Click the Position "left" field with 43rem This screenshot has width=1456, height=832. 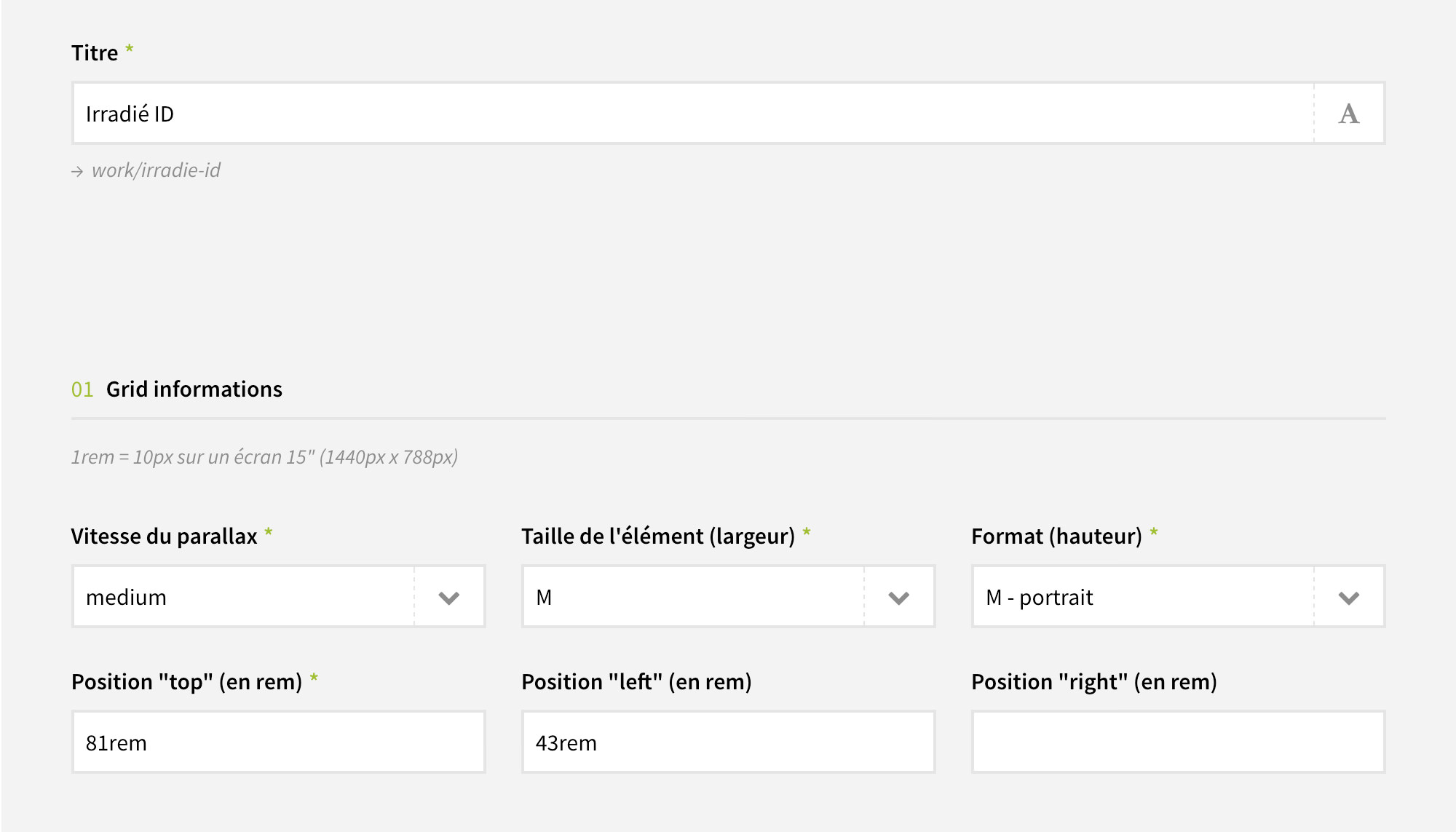(729, 742)
